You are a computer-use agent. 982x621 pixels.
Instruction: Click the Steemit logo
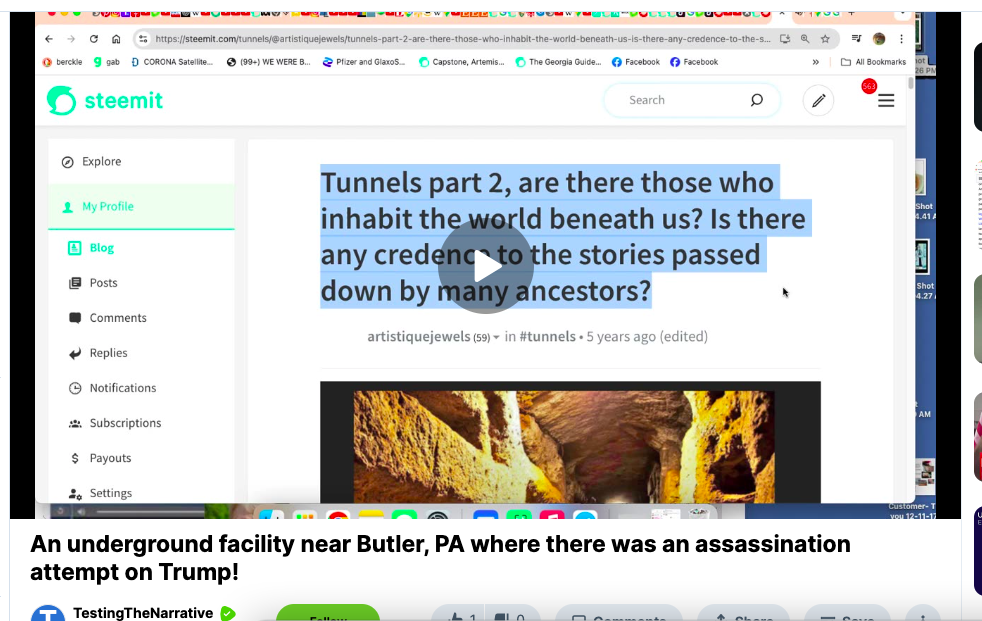coord(105,100)
